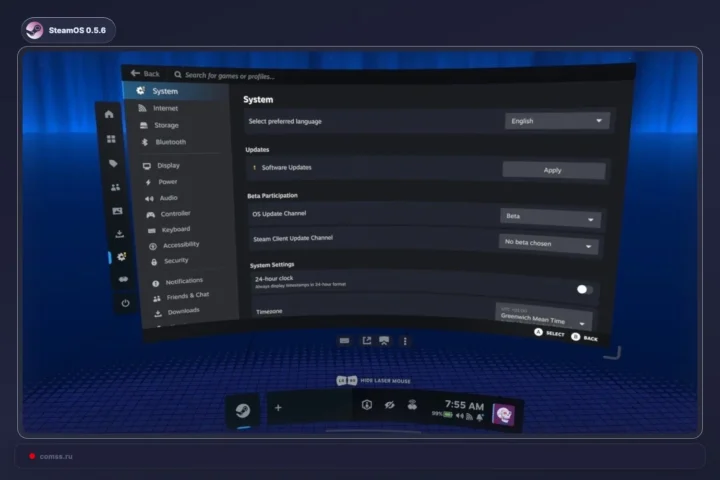Open the Security settings category
Viewport: 720px width, 480px height.
[176, 260]
